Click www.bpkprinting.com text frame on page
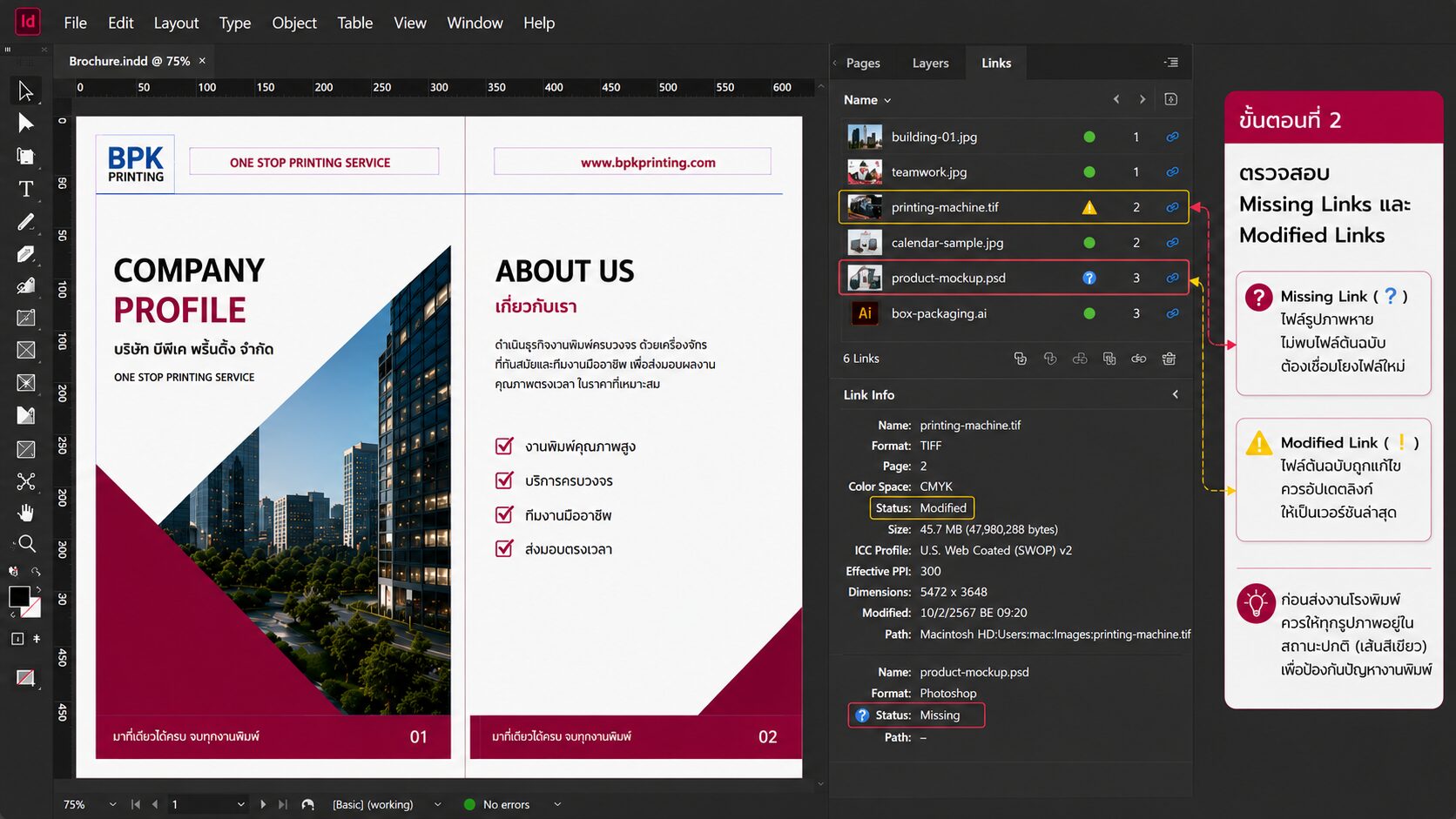The image size is (1456, 819). pos(632,162)
